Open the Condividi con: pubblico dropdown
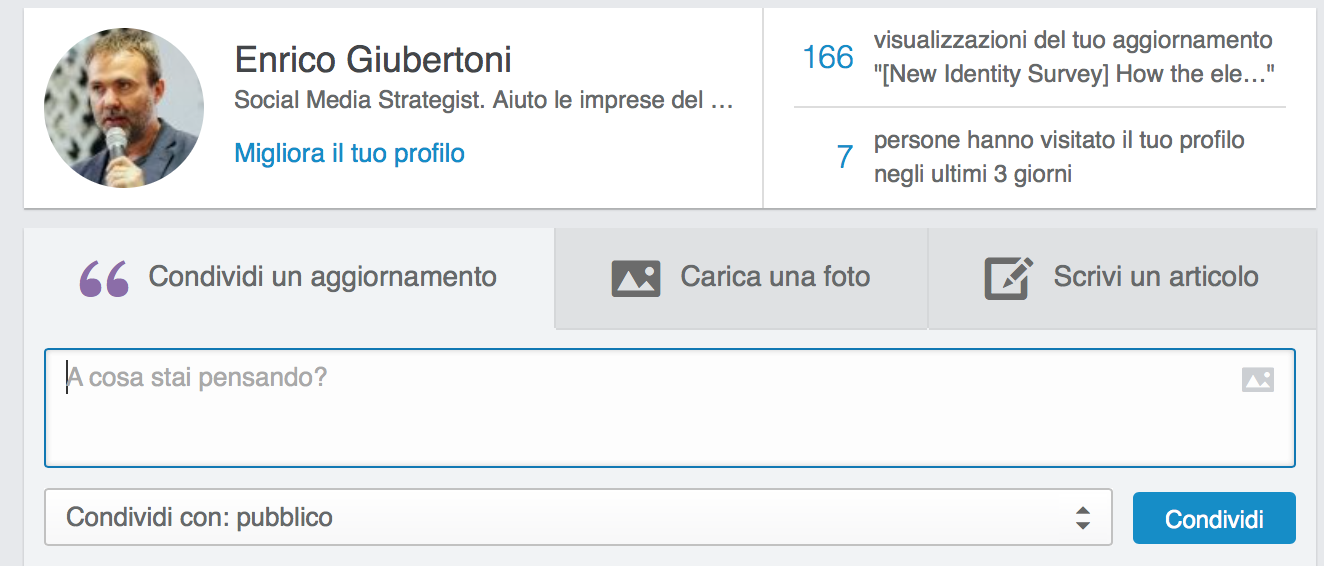The width and height of the screenshot is (1324, 566). 578,518
